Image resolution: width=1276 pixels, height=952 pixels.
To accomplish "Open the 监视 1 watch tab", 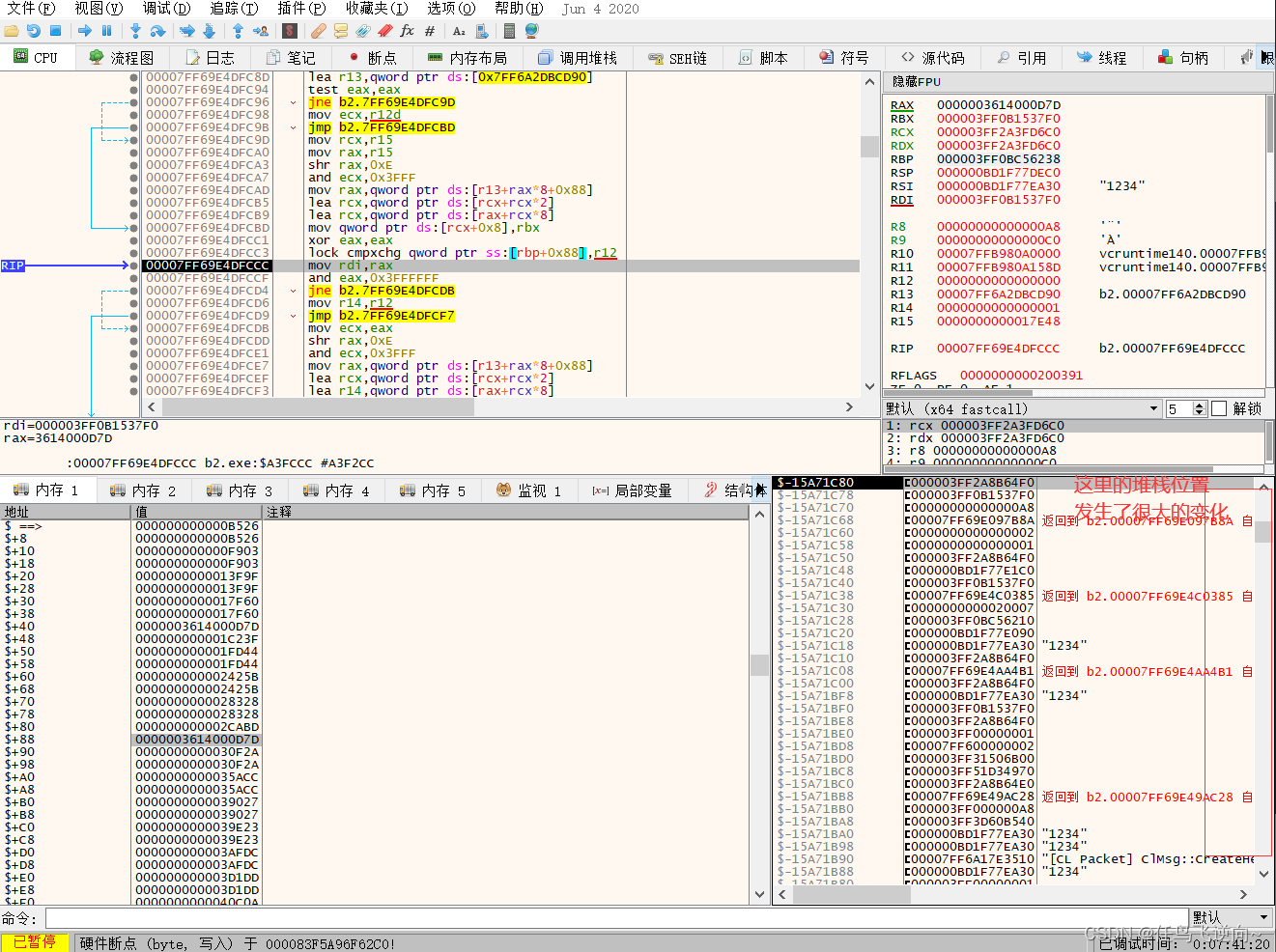I will [528, 490].
